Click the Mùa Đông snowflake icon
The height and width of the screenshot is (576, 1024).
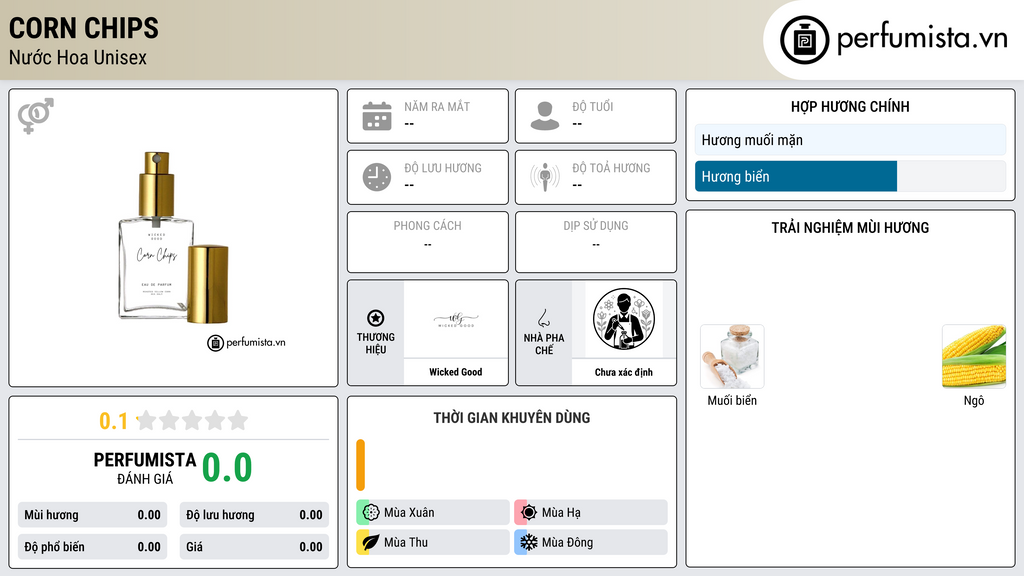pyautogui.click(x=529, y=542)
